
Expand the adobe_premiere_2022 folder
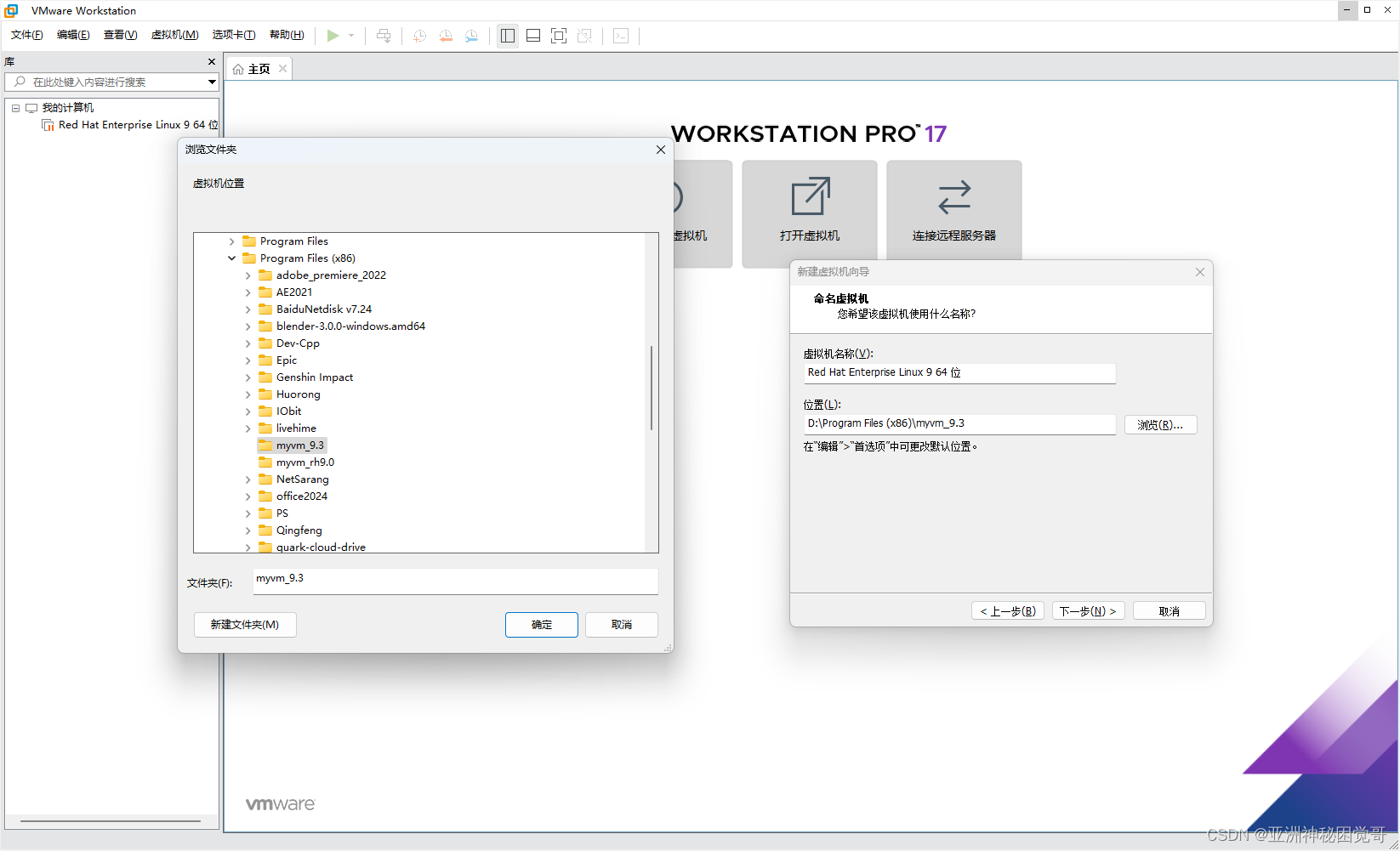click(248, 275)
